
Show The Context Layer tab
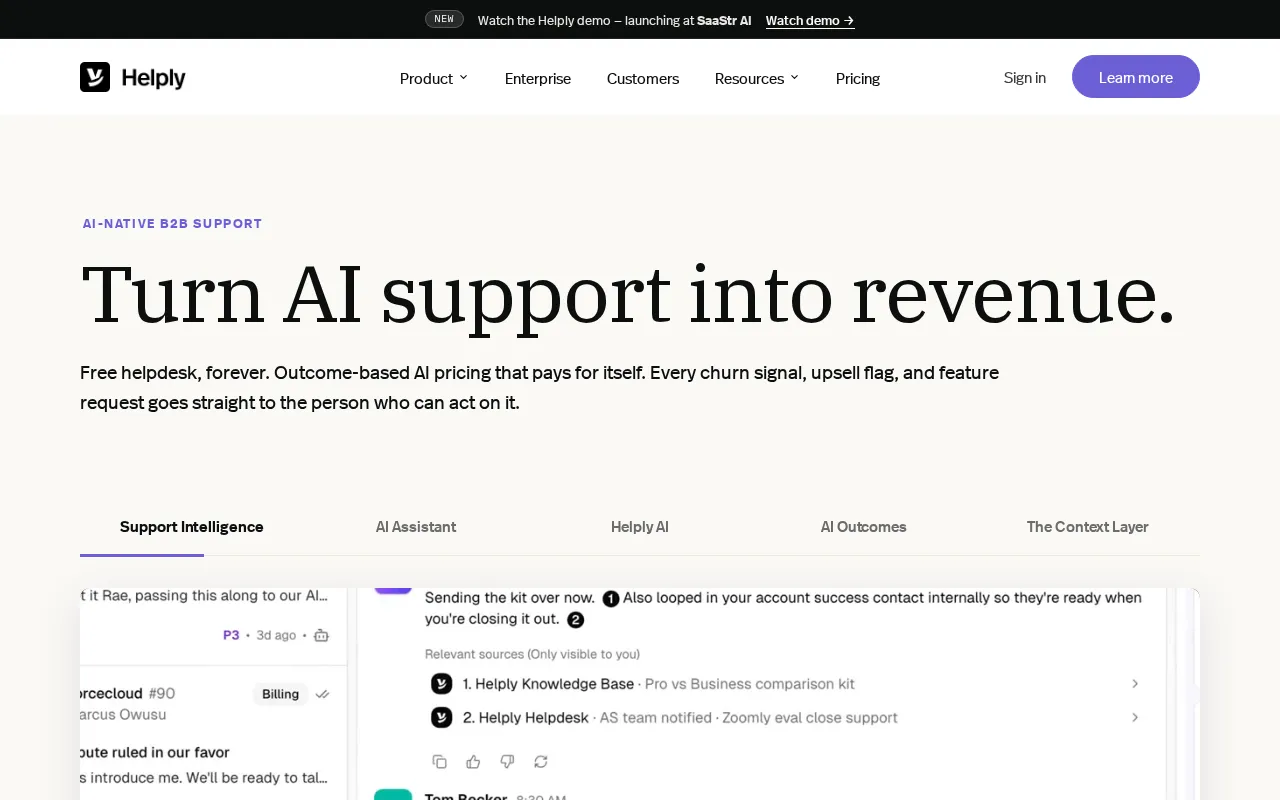pos(1088,527)
